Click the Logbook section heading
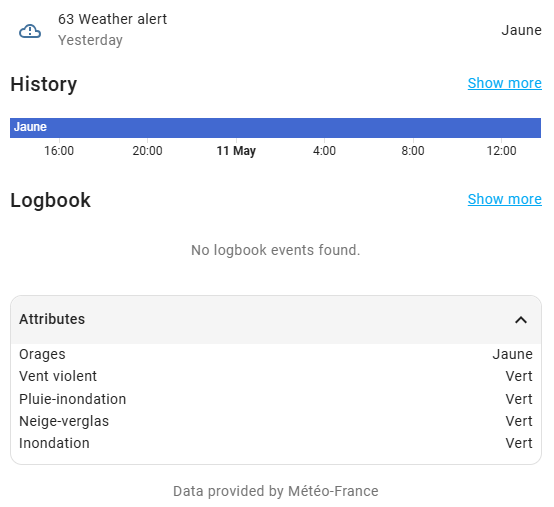 tap(51, 200)
